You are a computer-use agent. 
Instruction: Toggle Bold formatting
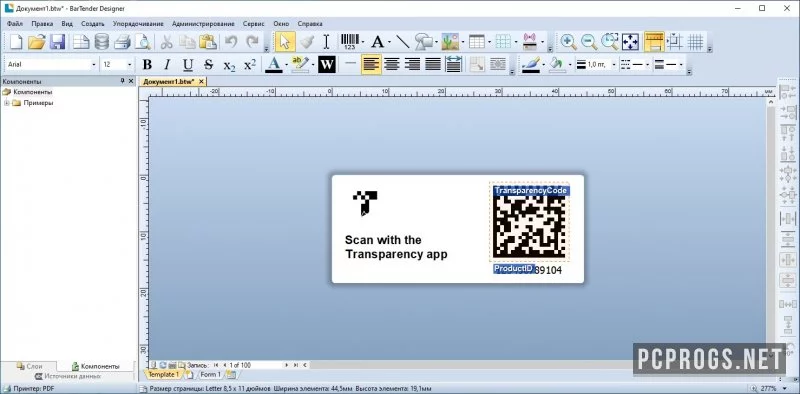click(x=147, y=65)
